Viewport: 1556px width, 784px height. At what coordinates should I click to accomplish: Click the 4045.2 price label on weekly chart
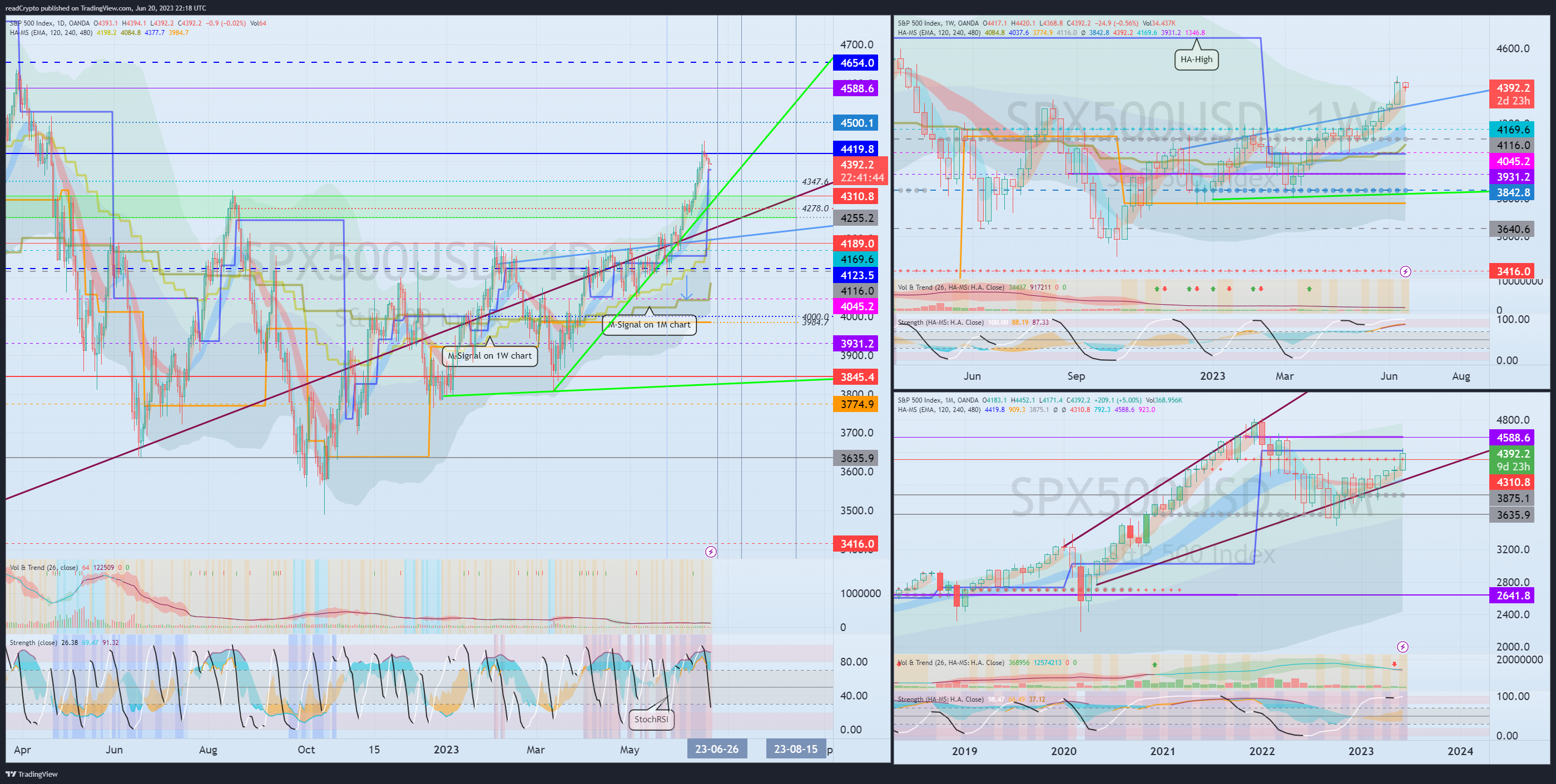[1513, 161]
